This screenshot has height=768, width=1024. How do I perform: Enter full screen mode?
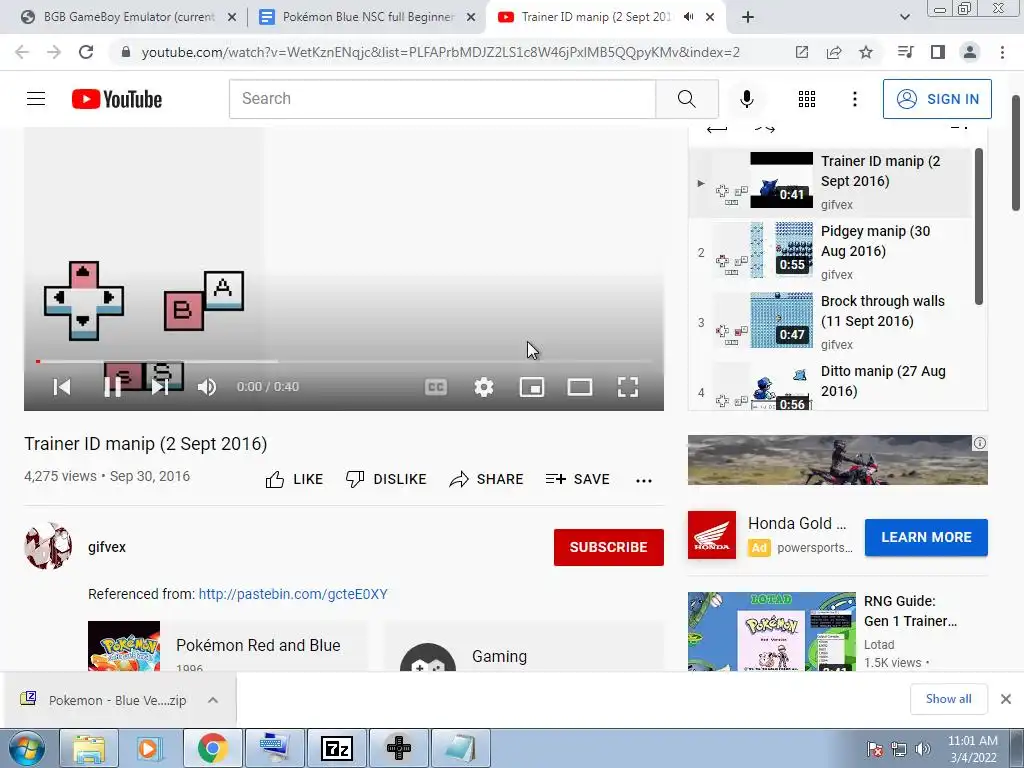[628, 387]
